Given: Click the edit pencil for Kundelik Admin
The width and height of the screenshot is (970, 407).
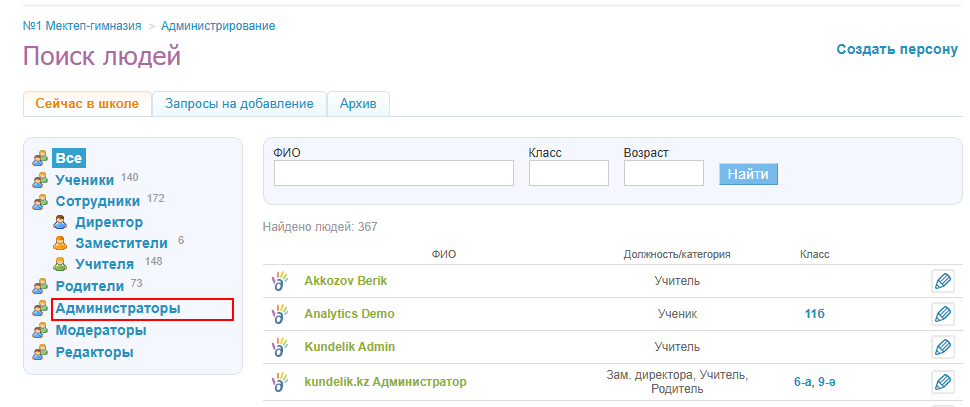Looking at the screenshot, I should (x=942, y=347).
